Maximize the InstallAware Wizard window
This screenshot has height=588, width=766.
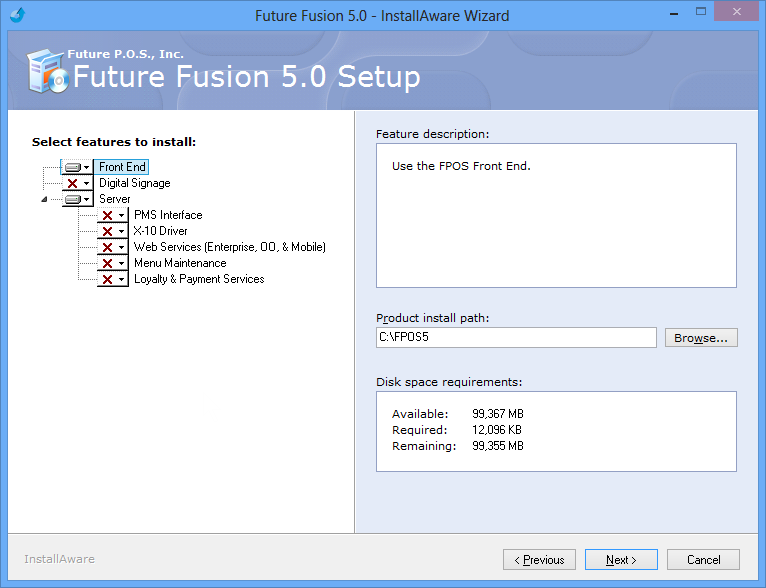[x=701, y=12]
